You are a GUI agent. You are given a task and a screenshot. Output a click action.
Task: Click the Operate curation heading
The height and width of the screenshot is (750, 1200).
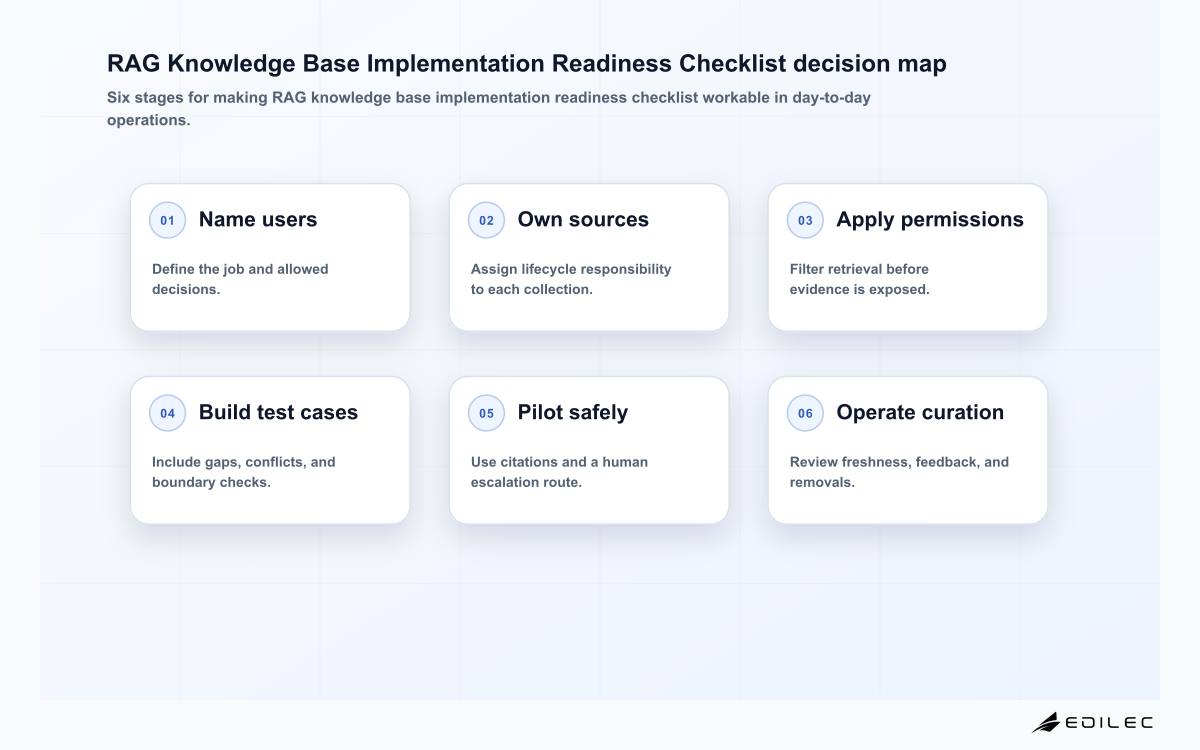point(920,413)
